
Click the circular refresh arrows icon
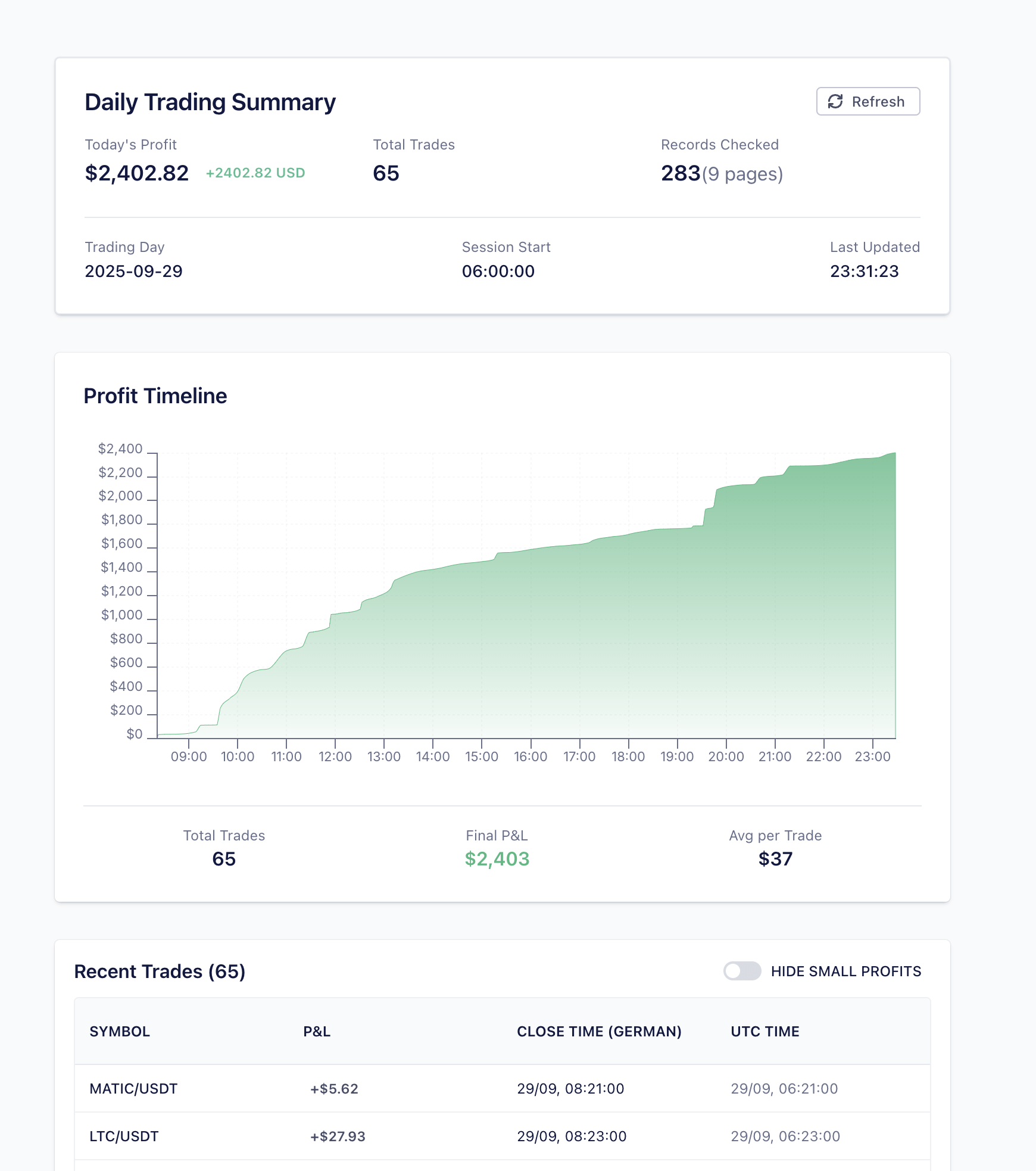[x=836, y=101]
